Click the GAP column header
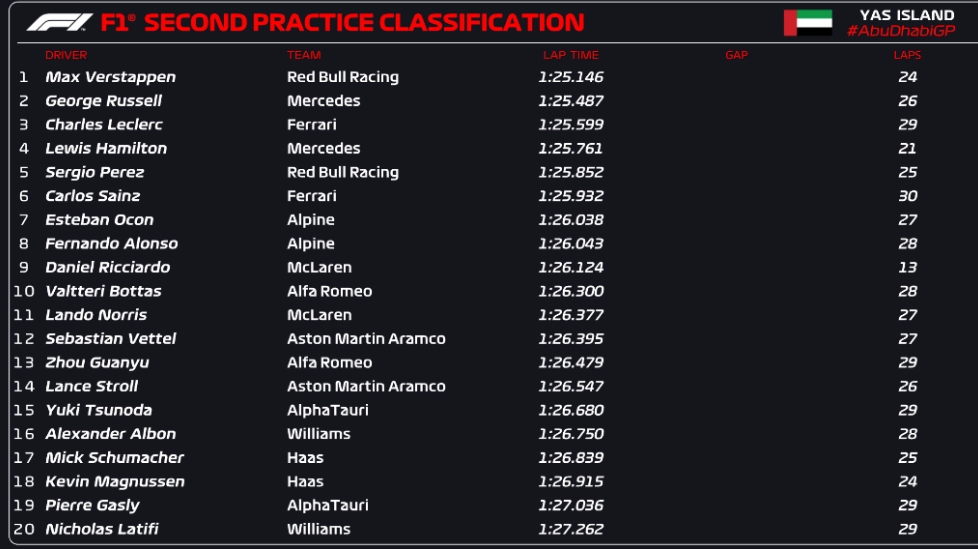 (736, 55)
